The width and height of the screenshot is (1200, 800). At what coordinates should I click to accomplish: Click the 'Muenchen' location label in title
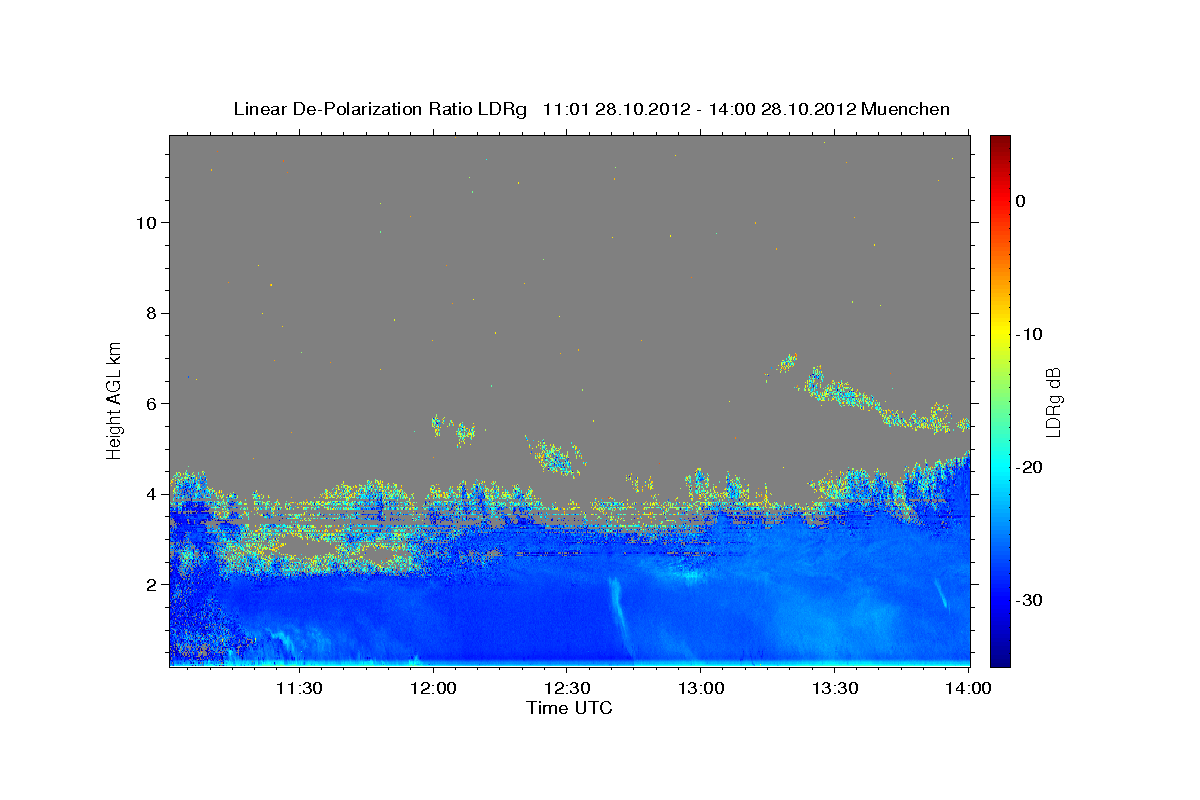pyautogui.click(x=906, y=109)
